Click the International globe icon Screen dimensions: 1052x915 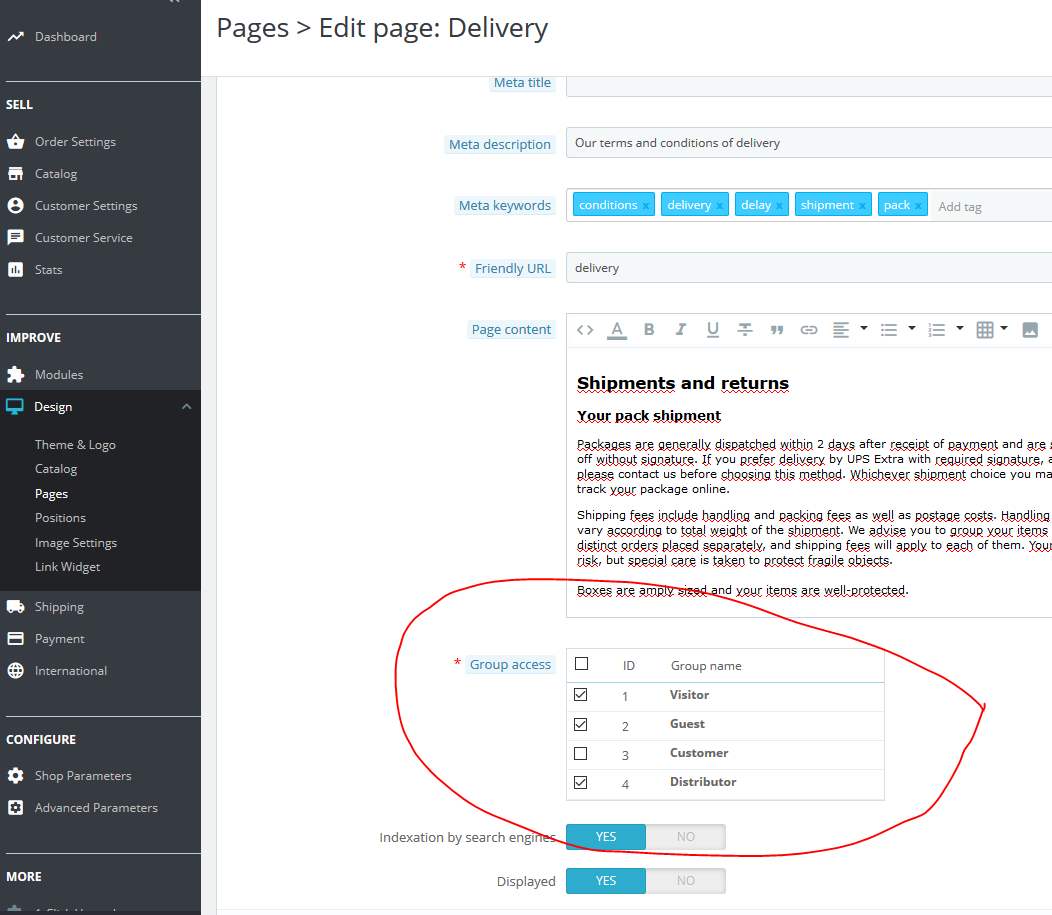[15, 671]
